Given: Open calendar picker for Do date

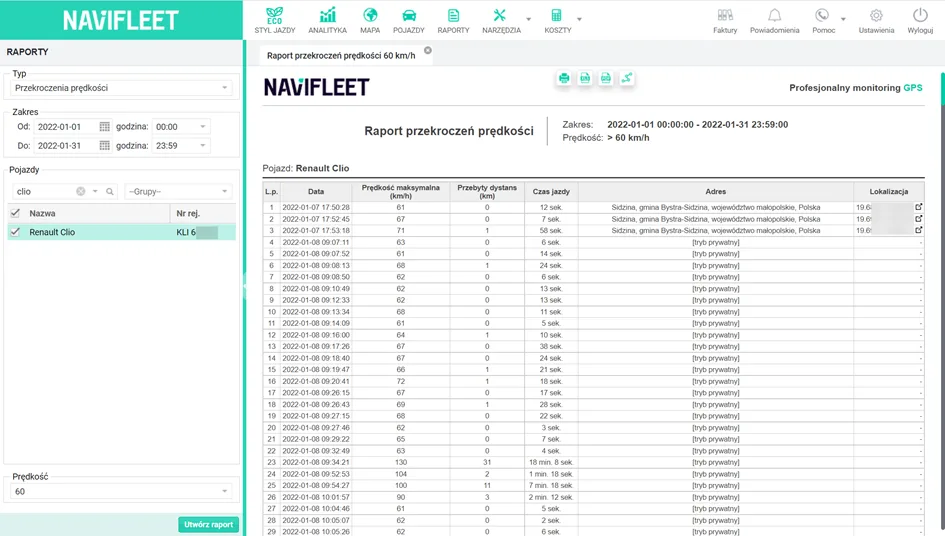Looking at the screenshot, I should (x=104, y=145).
